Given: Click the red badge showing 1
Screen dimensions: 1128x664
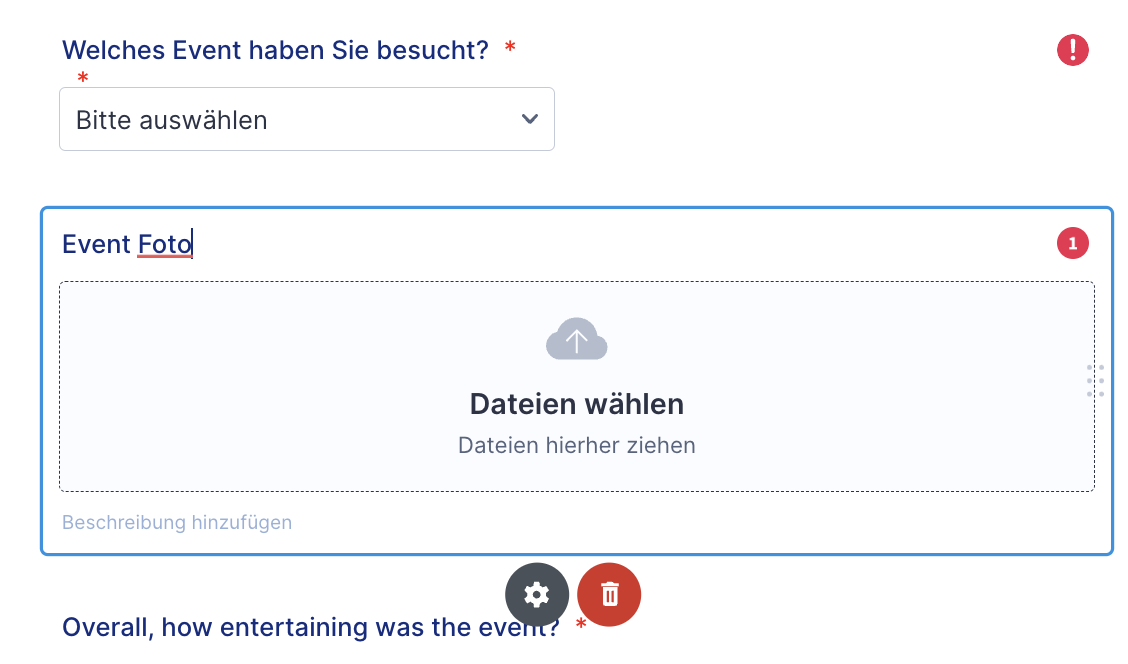Looking at the screenshot, I should (1073, 243).
